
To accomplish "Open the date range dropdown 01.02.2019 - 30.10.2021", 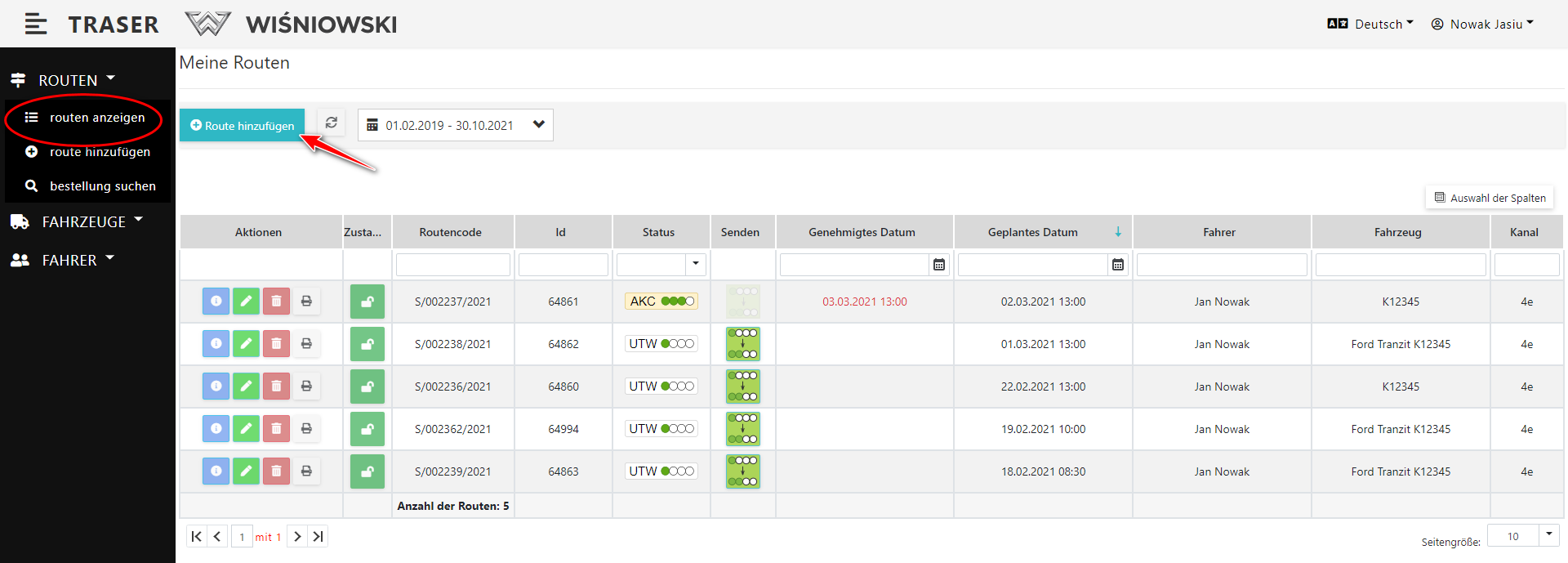I will pyautogui.click(x=456, y=125).
